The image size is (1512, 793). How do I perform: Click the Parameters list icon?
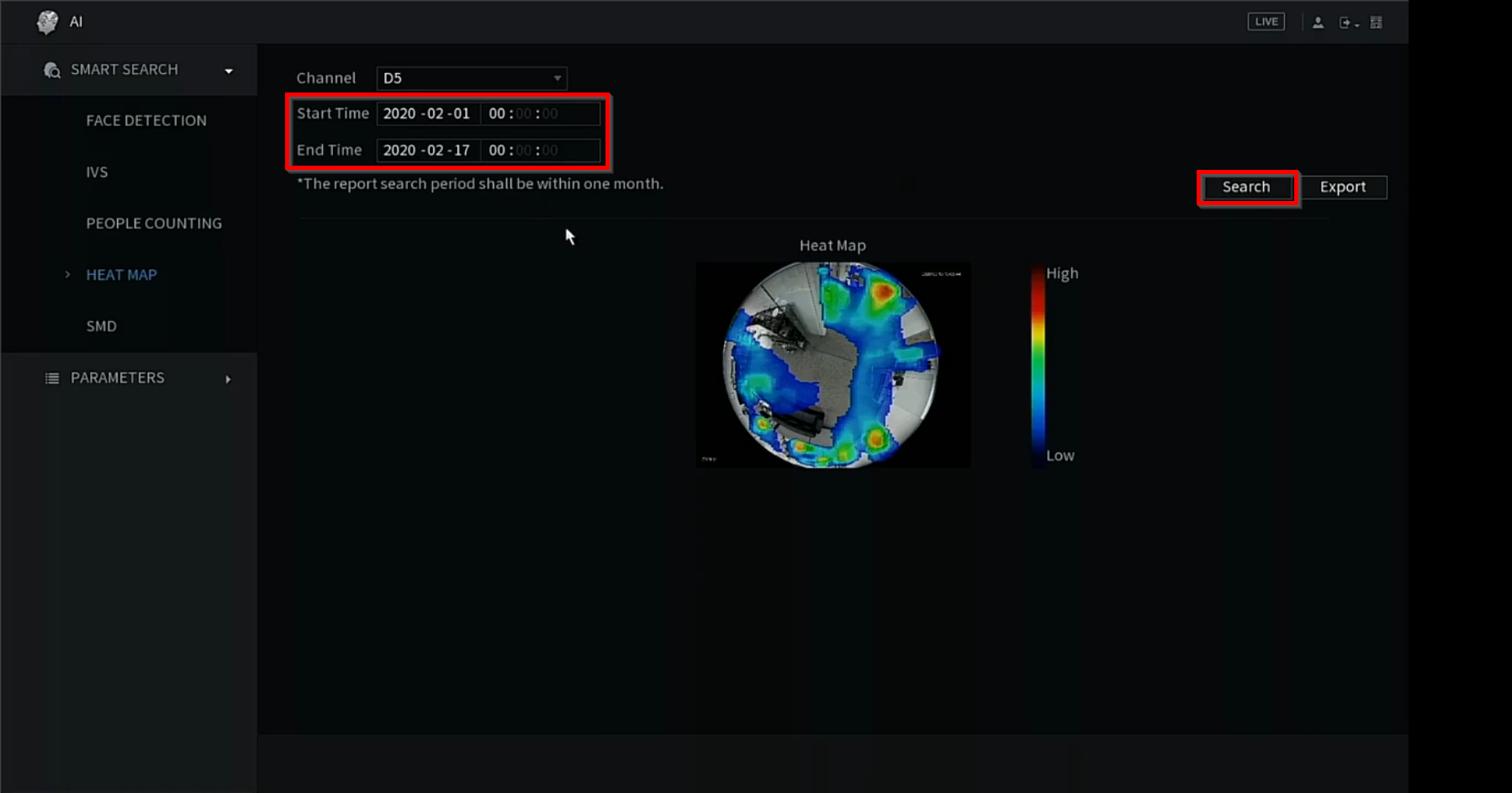coord(52,378)
